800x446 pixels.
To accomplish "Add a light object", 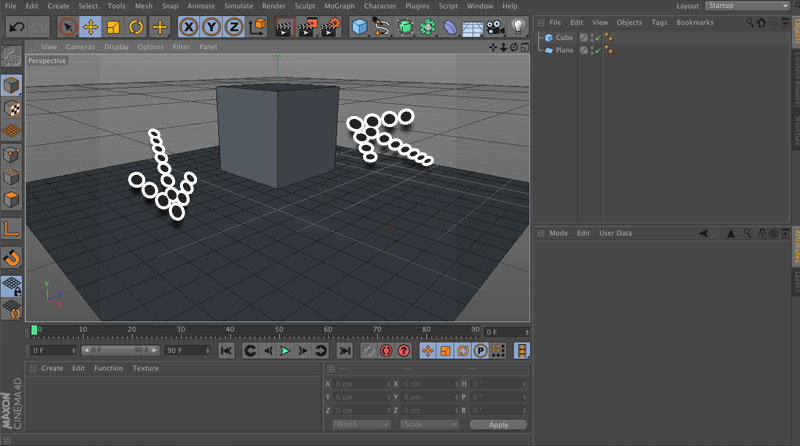I will [x=518, y=27].
